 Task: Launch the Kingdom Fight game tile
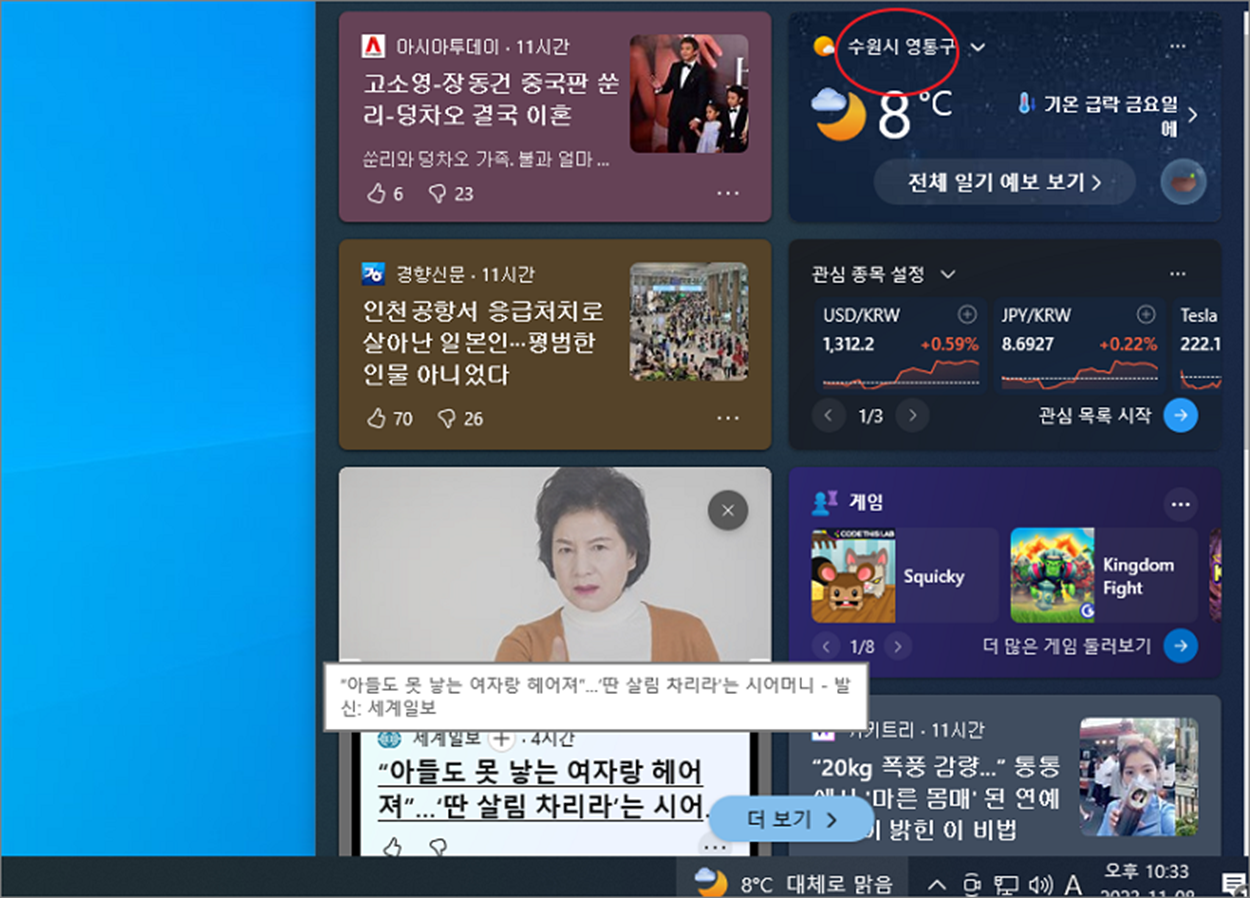click(x=1103, y=576)
